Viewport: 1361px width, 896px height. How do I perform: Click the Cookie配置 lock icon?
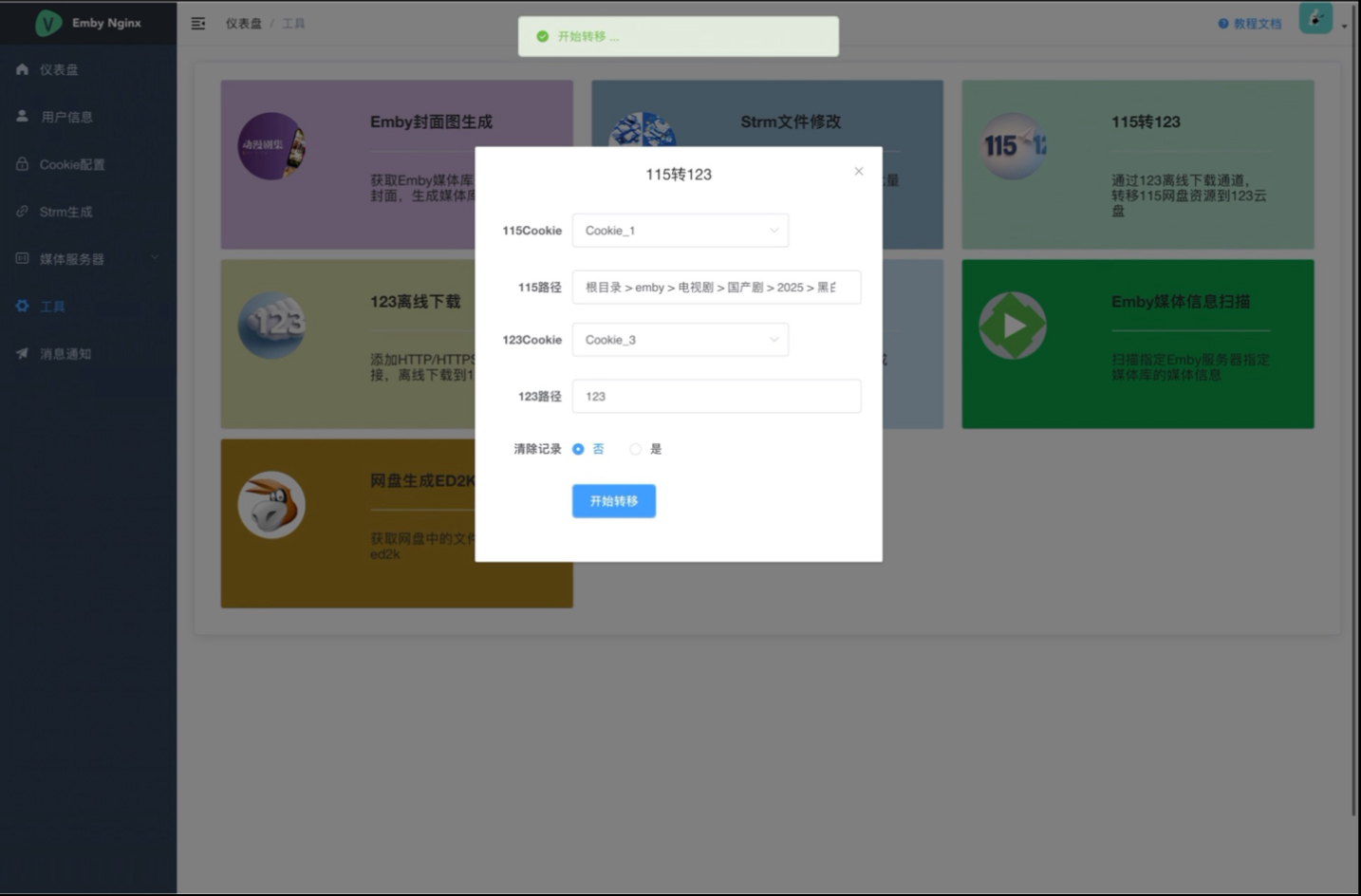pyautogui.click(x=22, y=163)
